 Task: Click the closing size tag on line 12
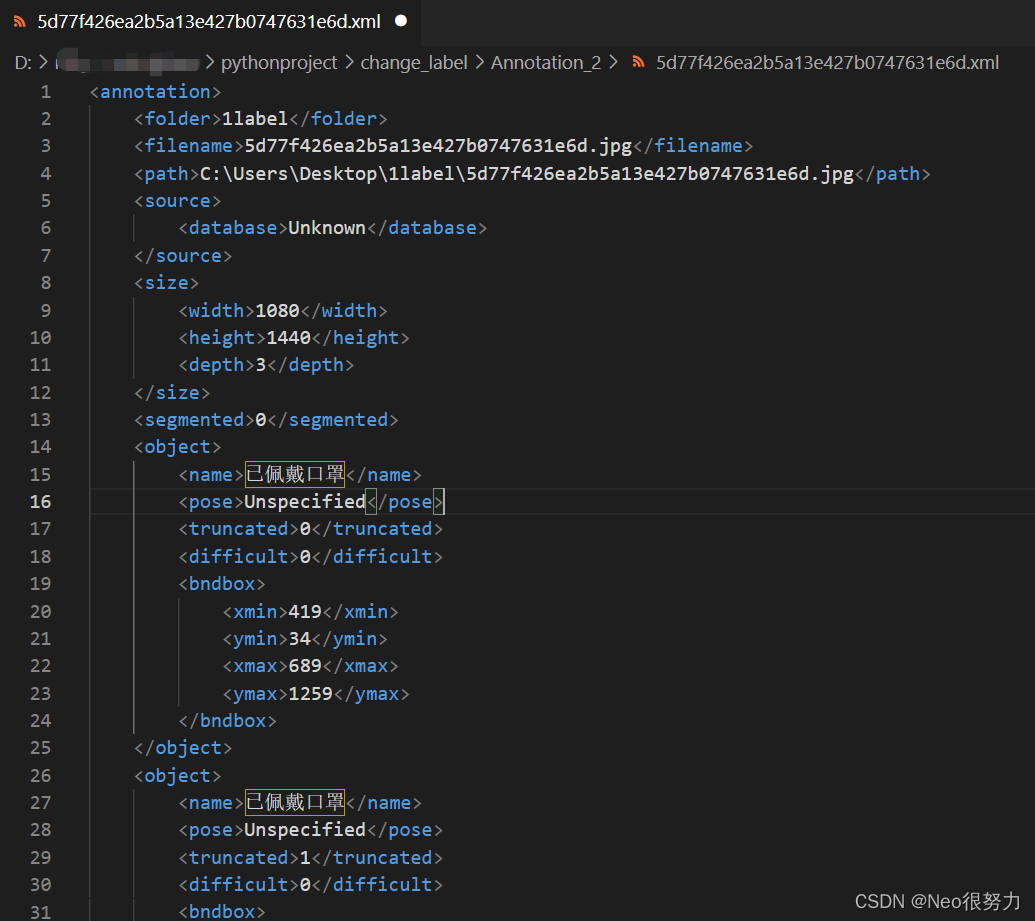[172, 393]
